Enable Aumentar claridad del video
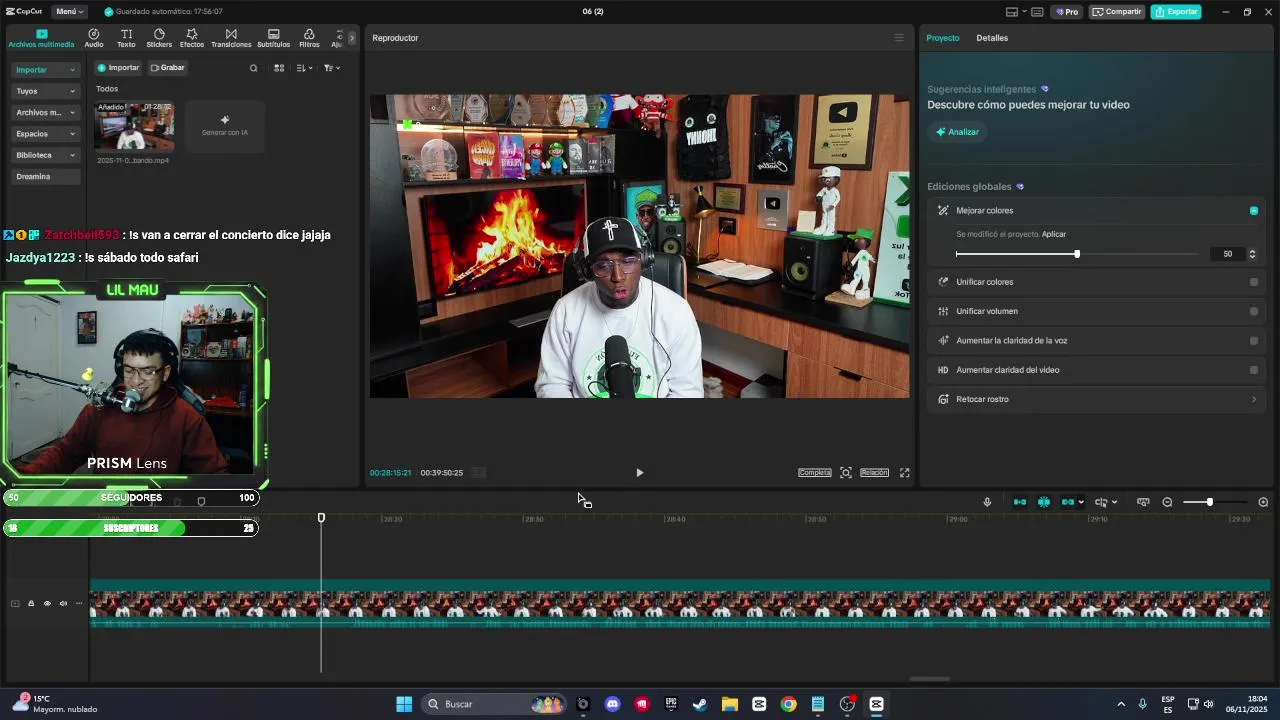The width and height of the screenshot is (1280, 720). click(x=1254, y=370)
